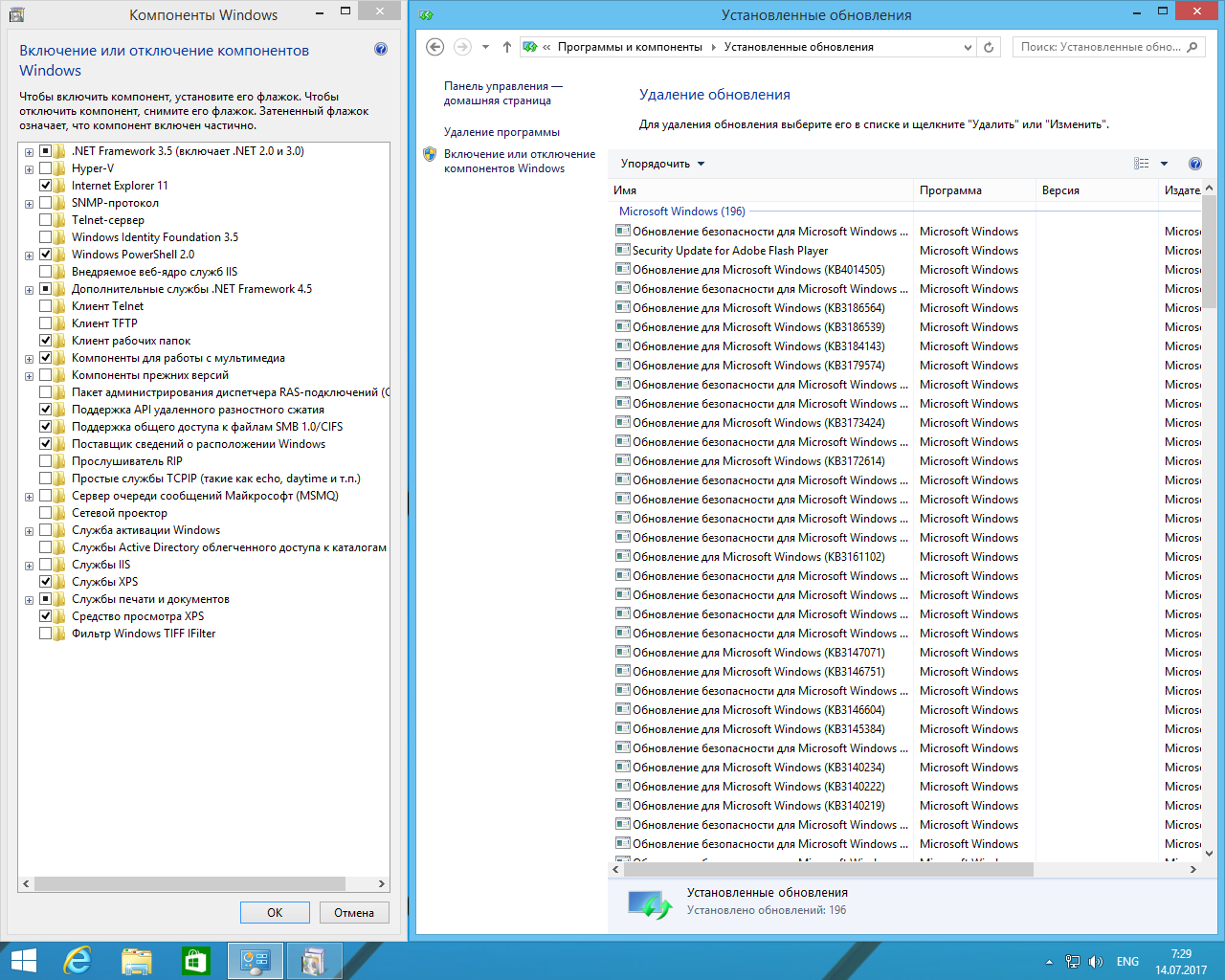
Task: Open the view options dropdown arrow
Action: click(1164, 164)
